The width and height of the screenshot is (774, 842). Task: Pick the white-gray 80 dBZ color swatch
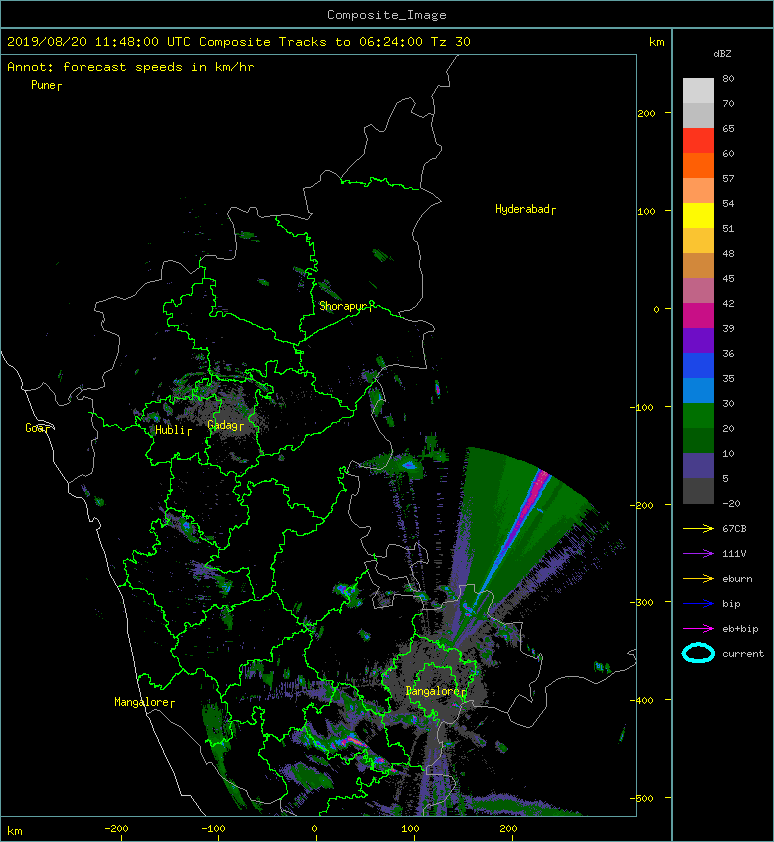(x=698, y=91)
